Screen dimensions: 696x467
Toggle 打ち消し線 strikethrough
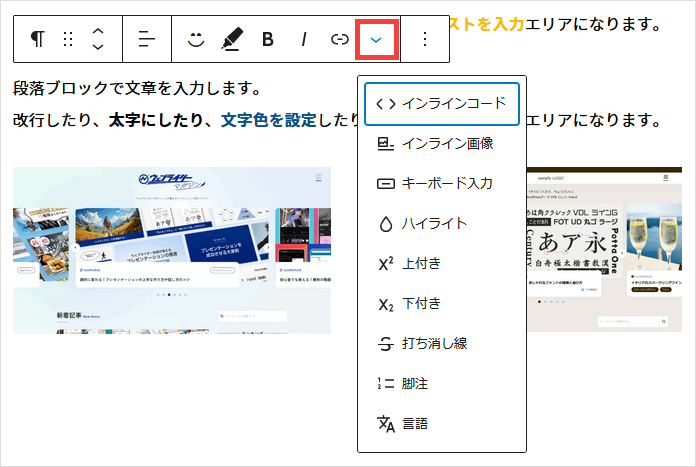click(x=442, y=343)
